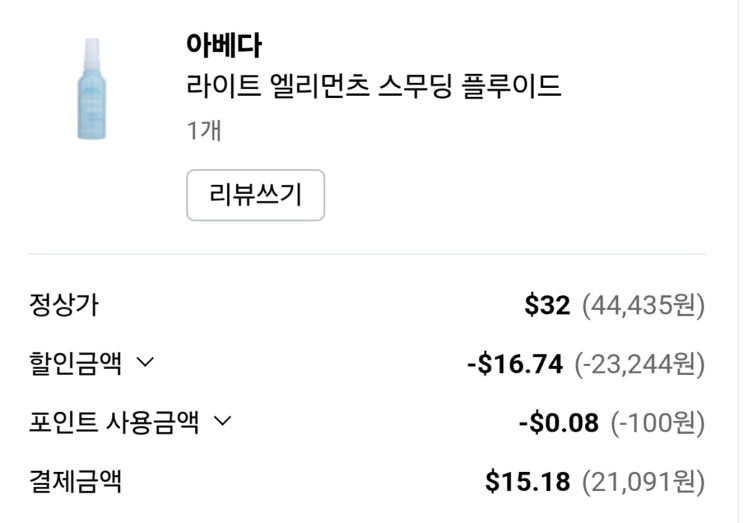The height and width of the screenshot is (523, 743).
Task: Expand the 할인금액 chevron arrow
Action: [145, 363]
